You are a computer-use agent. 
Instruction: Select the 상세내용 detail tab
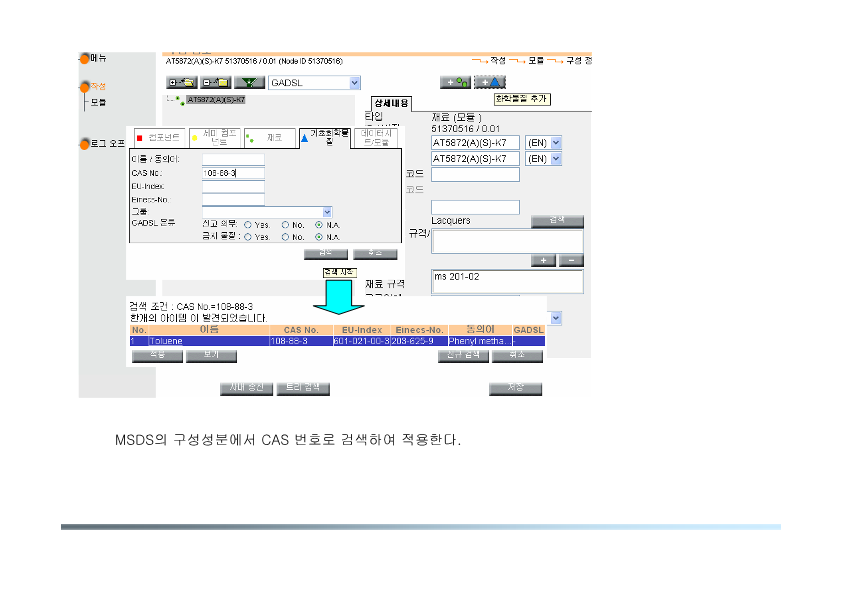[x=391, y=104]
